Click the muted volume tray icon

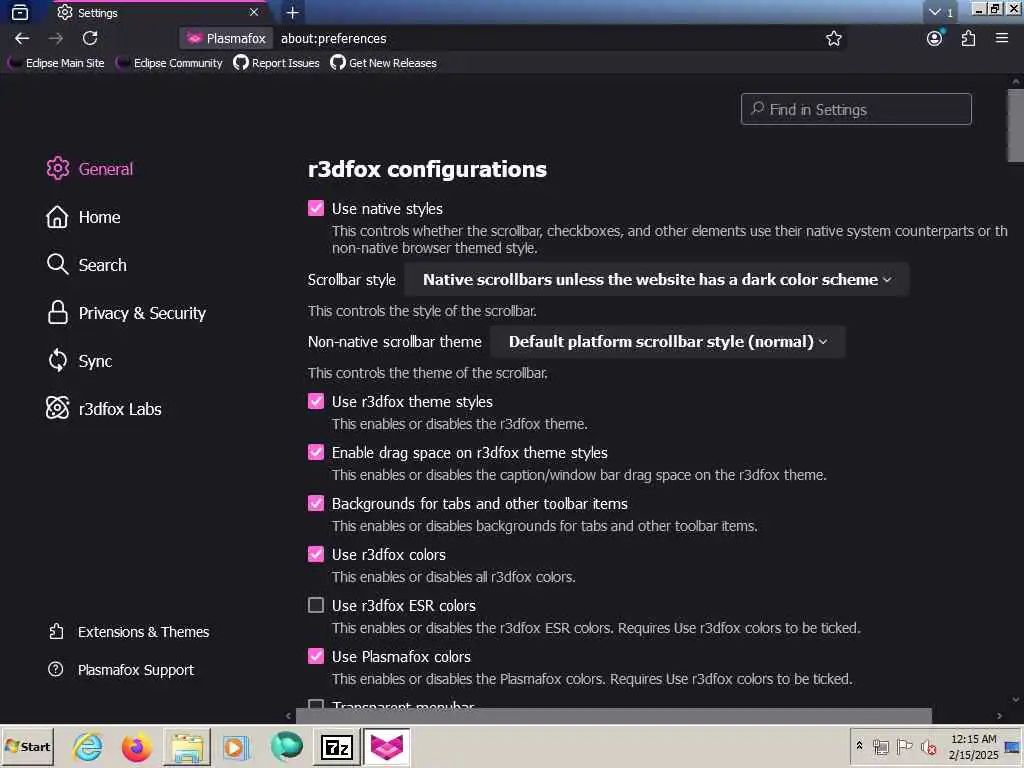coord(928,746)
